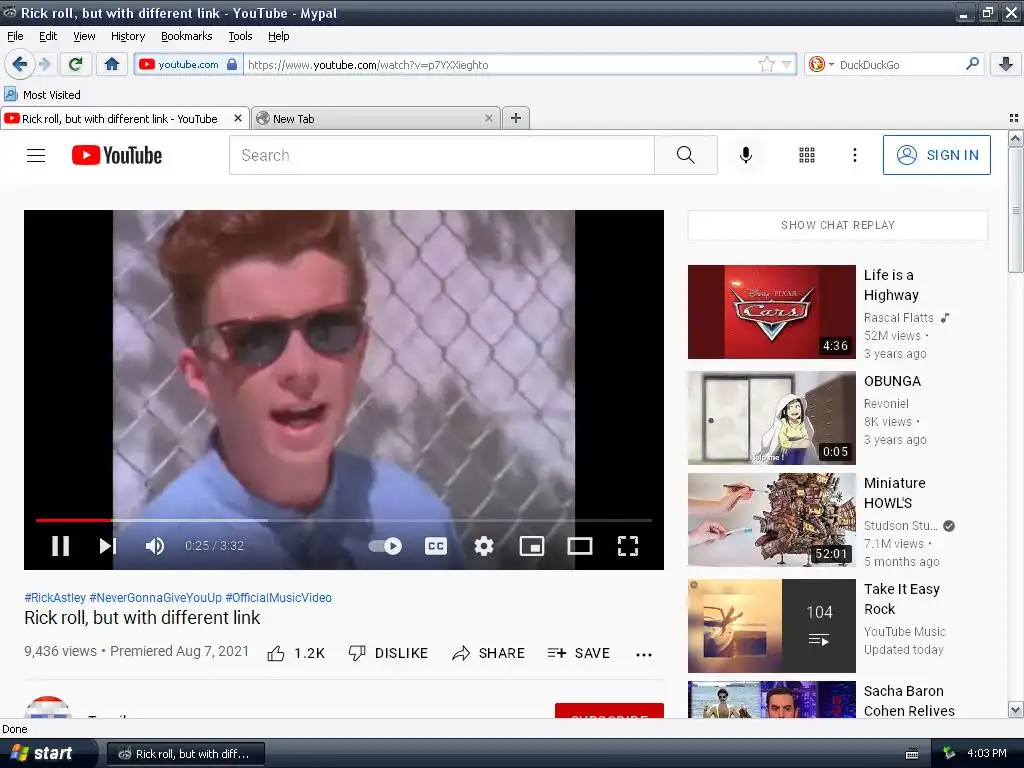Open the View menu
The height and width of the screenshot is (768, 1024).
click(x=84, y=36)
